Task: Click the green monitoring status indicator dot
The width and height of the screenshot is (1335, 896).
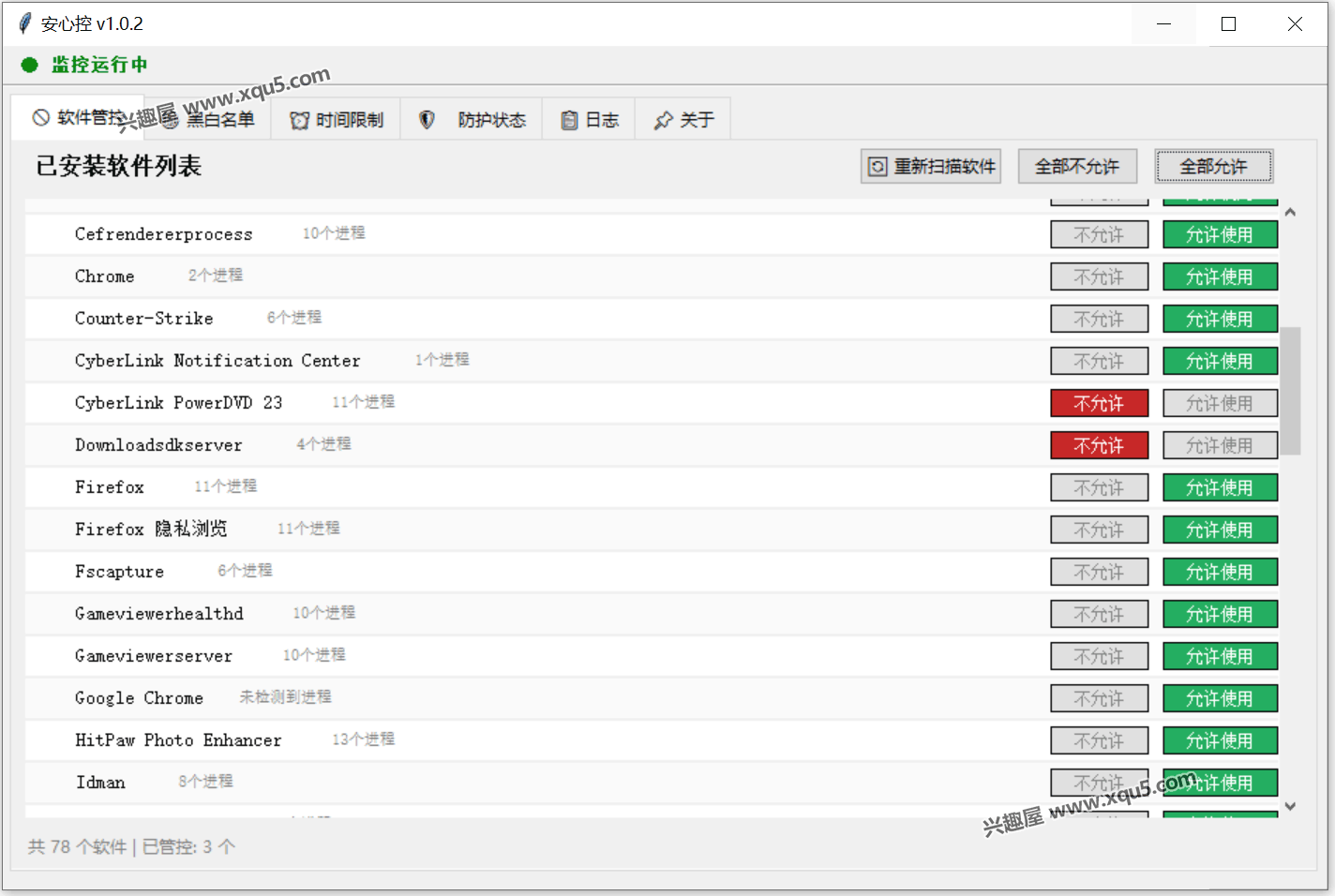Action: (29, 65)
